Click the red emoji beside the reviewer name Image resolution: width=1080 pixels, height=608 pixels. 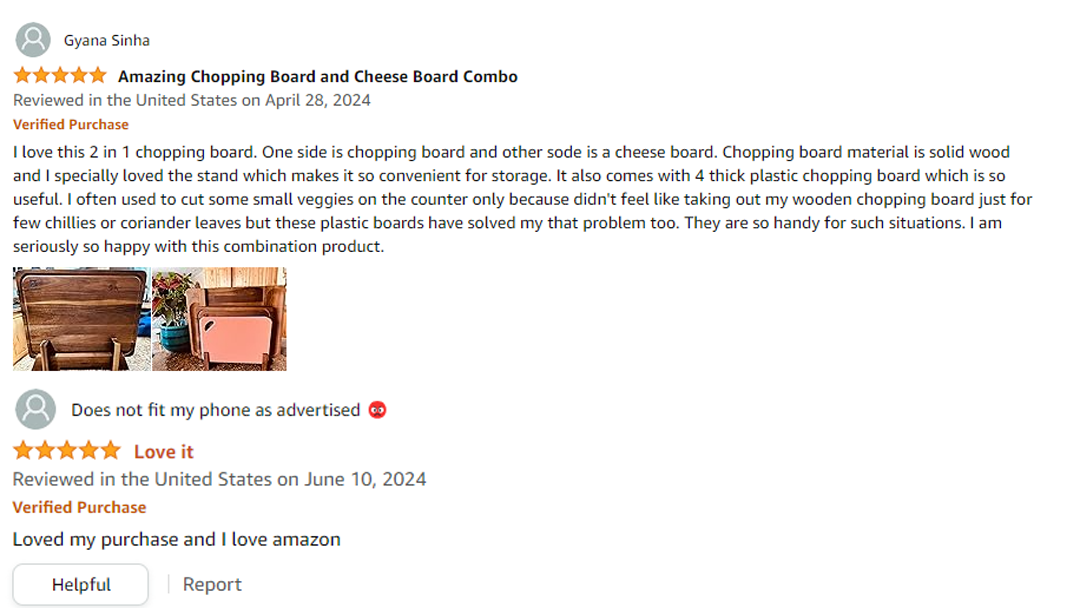(x=377, y=410)
